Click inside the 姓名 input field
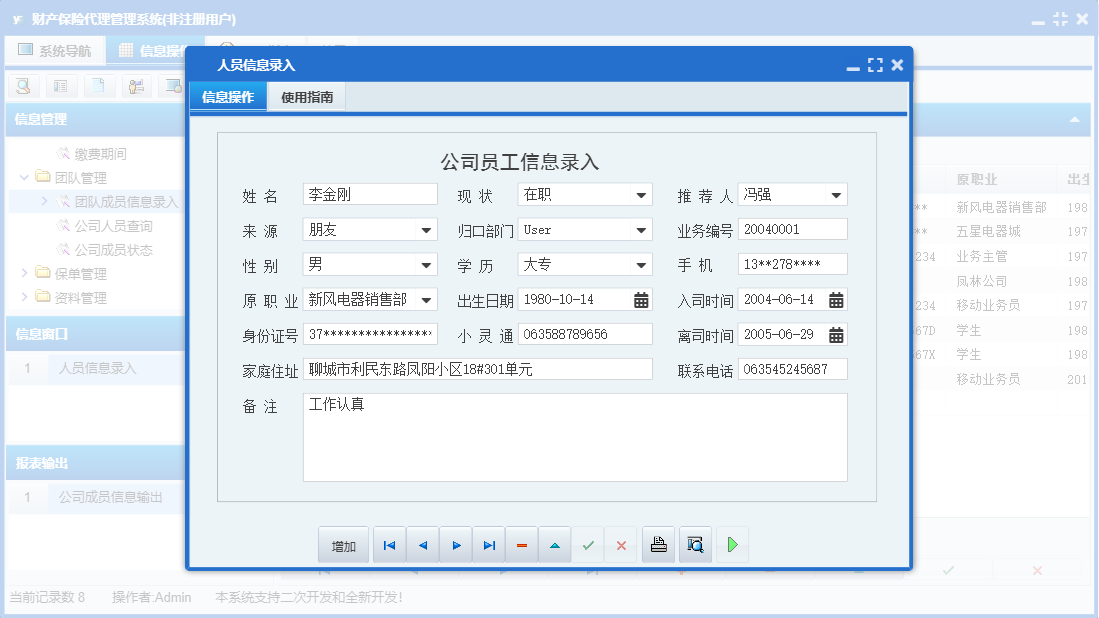Screen dimensions: 1099x618 (370, 194)
